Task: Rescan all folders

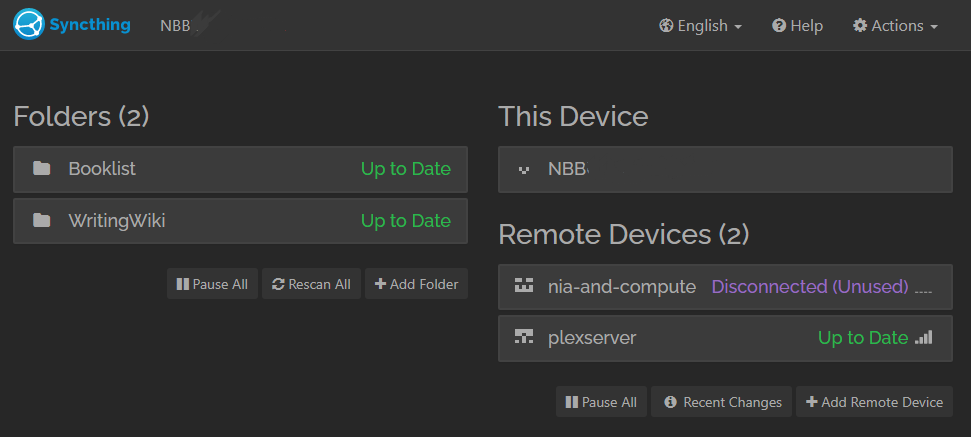Action: tap(311, 284)
